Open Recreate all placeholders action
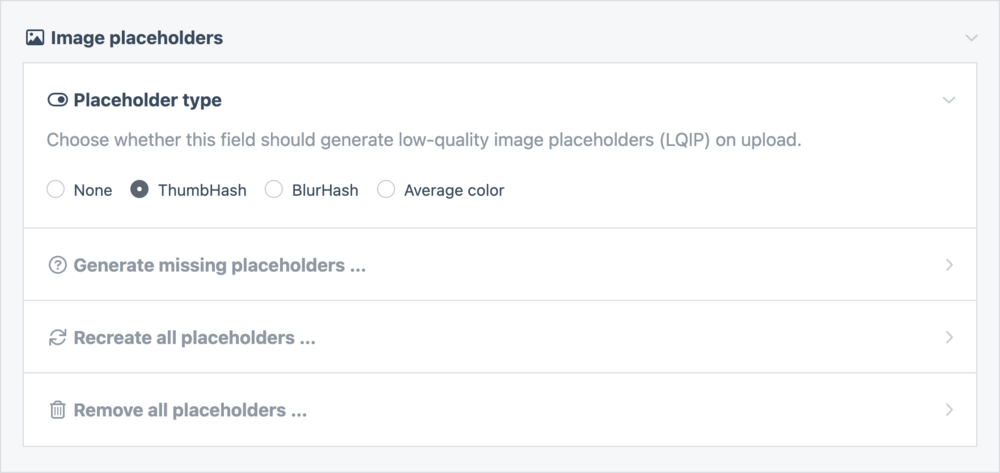The width and height of the screenshot is (1000, 473). point(194,338)
